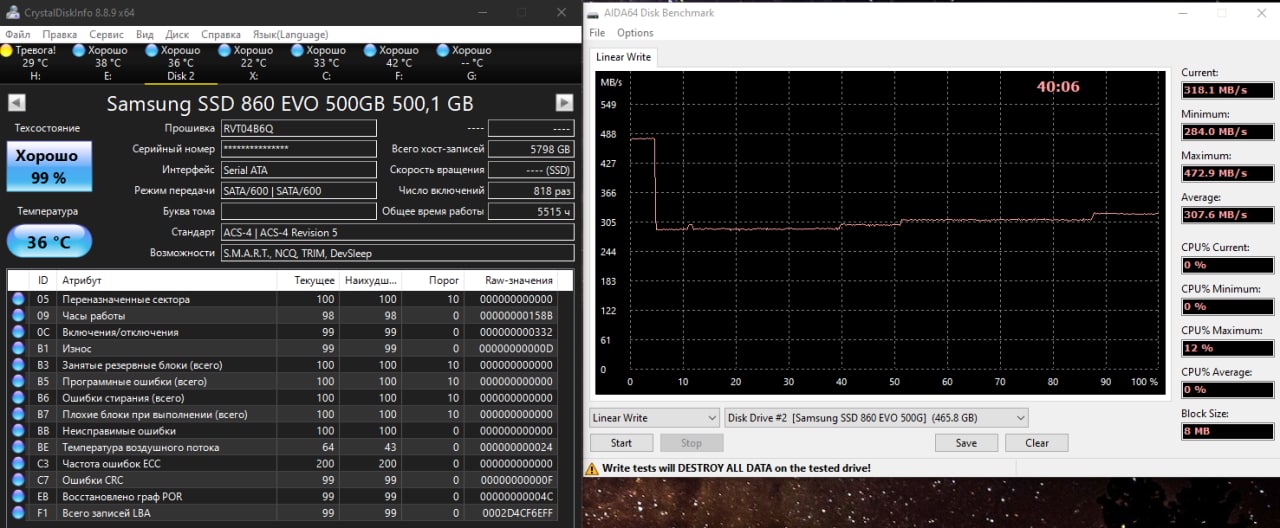1280x528 pixels.
Task: Click status orb for attribute B7
Action: 18,414
